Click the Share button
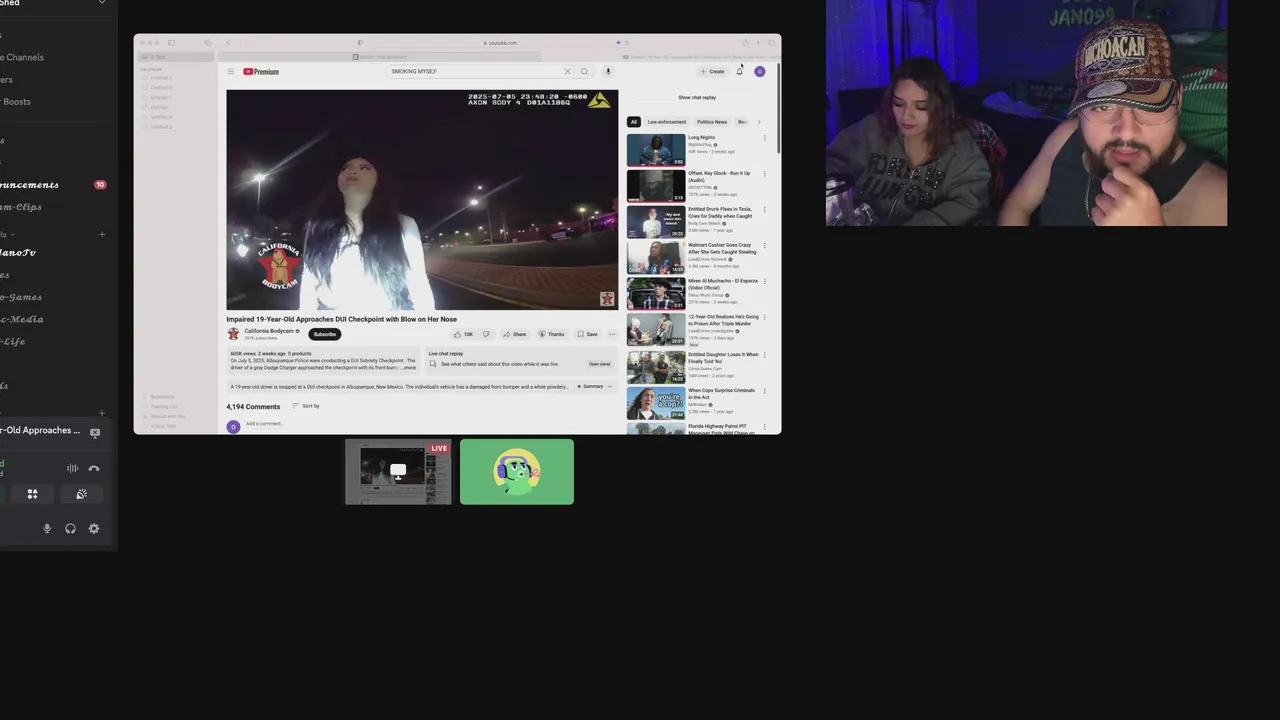Screen dimensions: 1280x720 click(x=515, y=334)
